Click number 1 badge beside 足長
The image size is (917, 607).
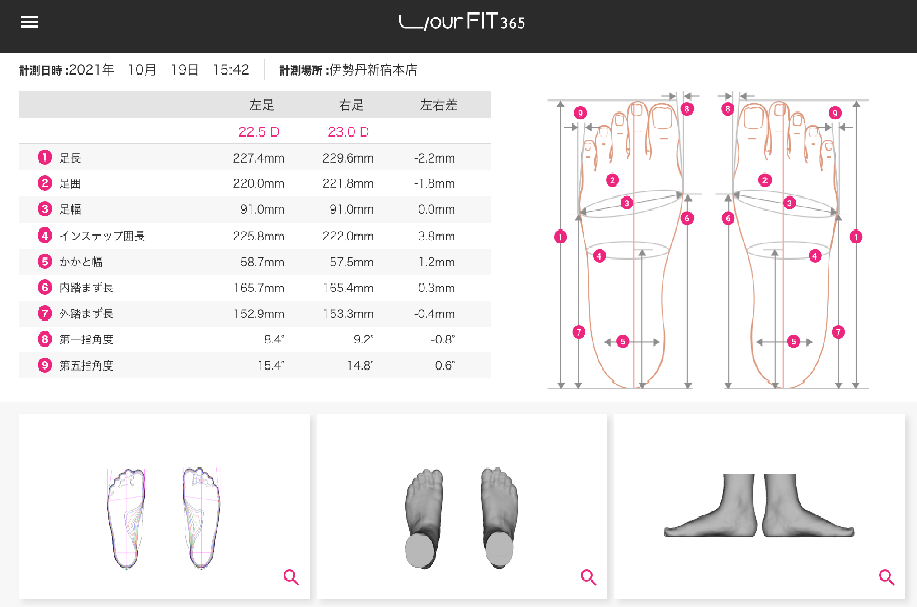(45, 157)
